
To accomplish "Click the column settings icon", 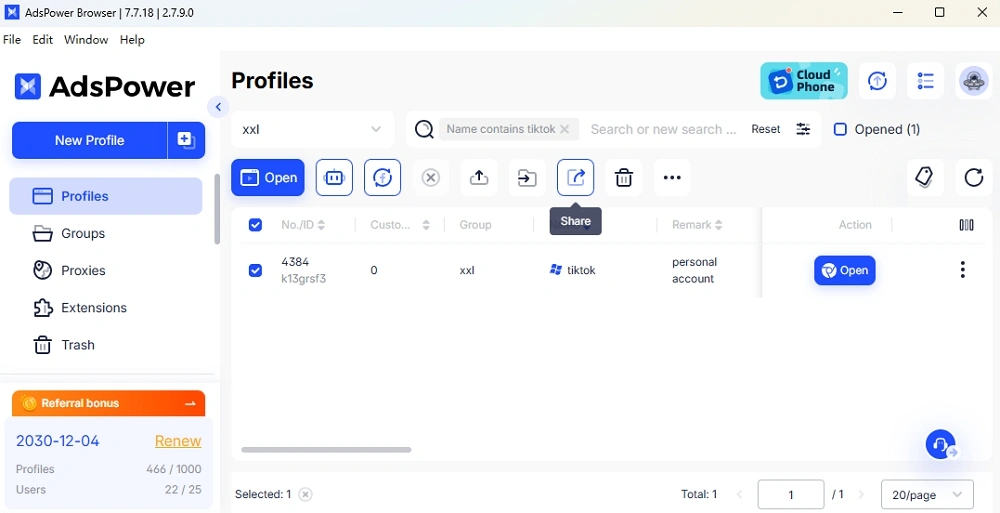I will point(966,225).
